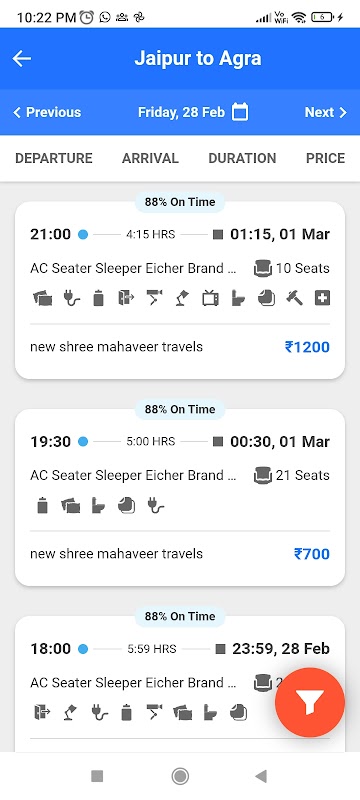
Task: Sort buses by DURATION
Action: coord(242,158)
